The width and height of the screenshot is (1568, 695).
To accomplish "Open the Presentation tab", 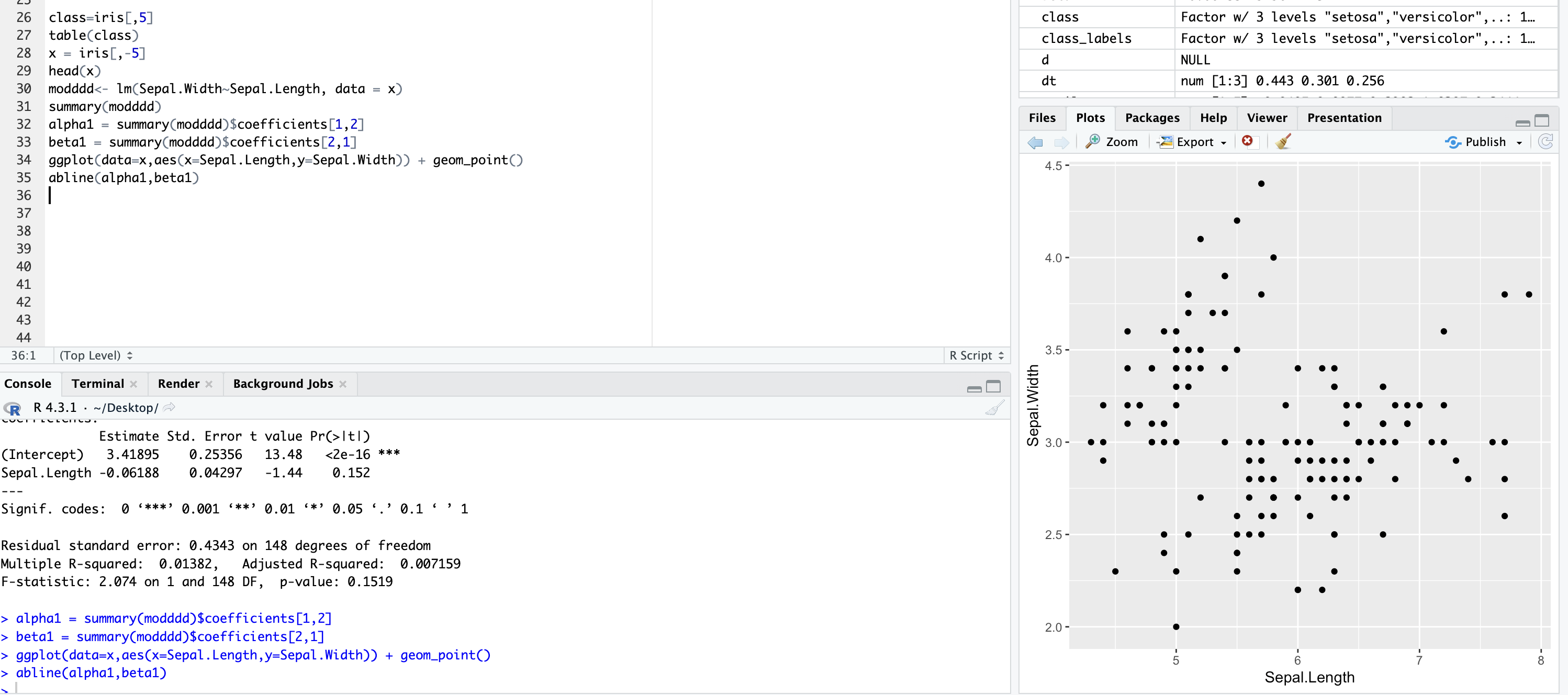I will click(1344, 117).
